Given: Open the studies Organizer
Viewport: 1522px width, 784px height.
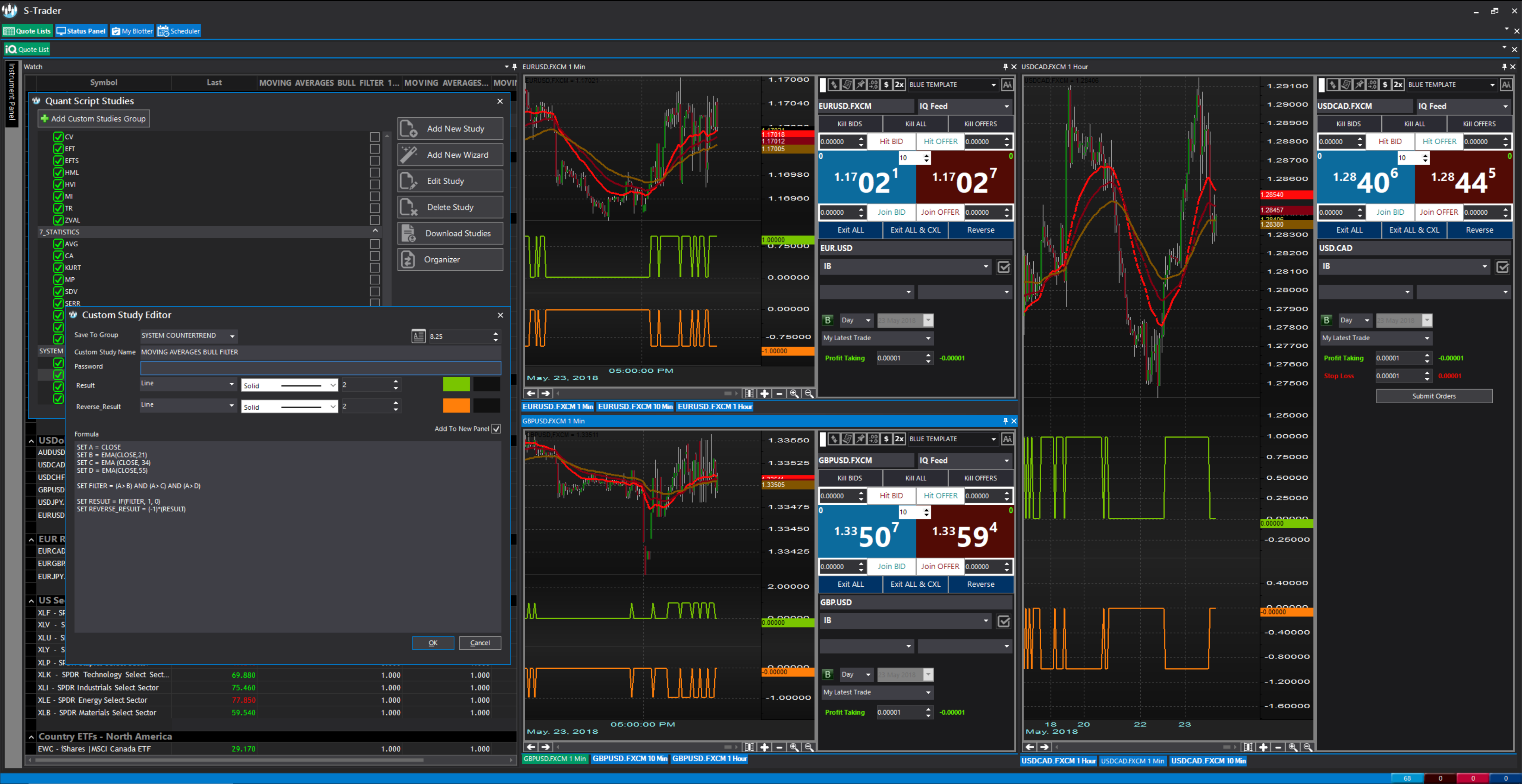Looking at the screenshot, I should pos(450,260).
